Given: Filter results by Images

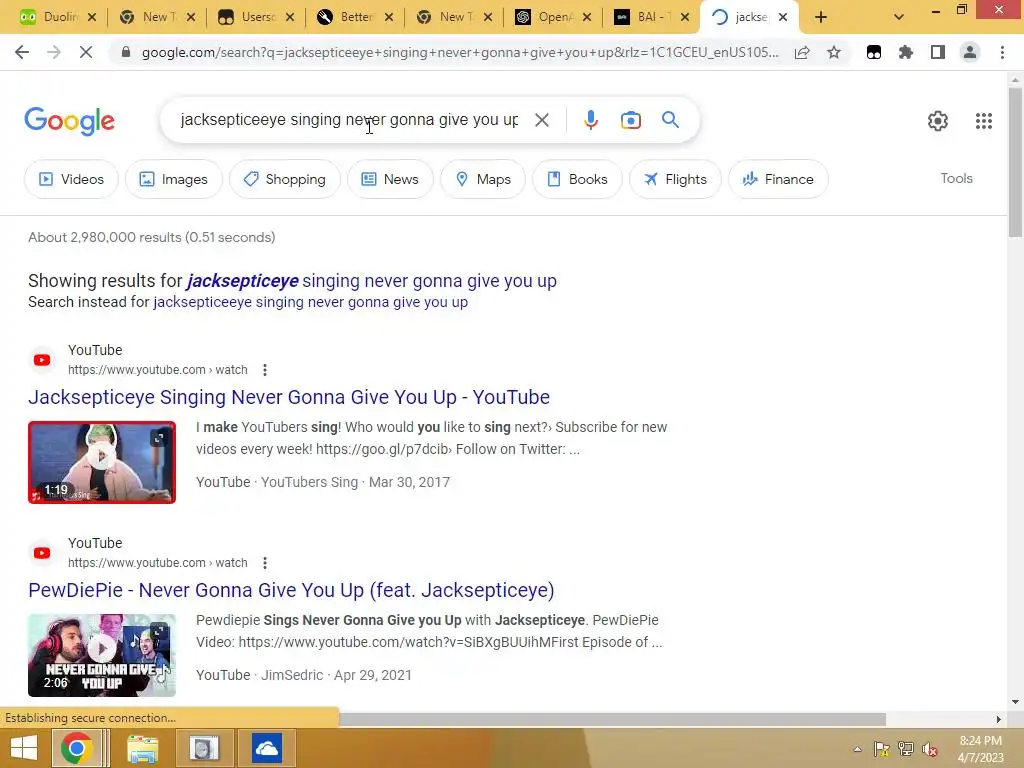Looking at the screenshot, I should (x=173, y=179).
